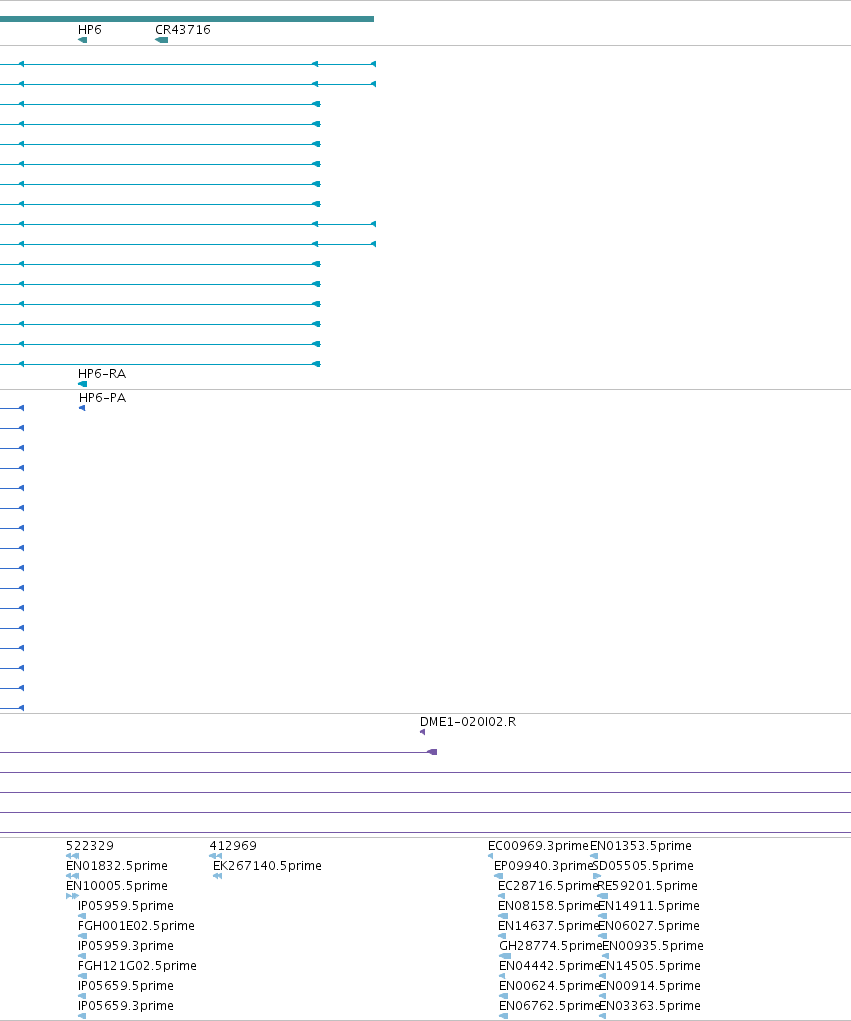Select the long teal gene bar at top
The height and width of the screenshot is (1021, 851).
click(187, 19)
